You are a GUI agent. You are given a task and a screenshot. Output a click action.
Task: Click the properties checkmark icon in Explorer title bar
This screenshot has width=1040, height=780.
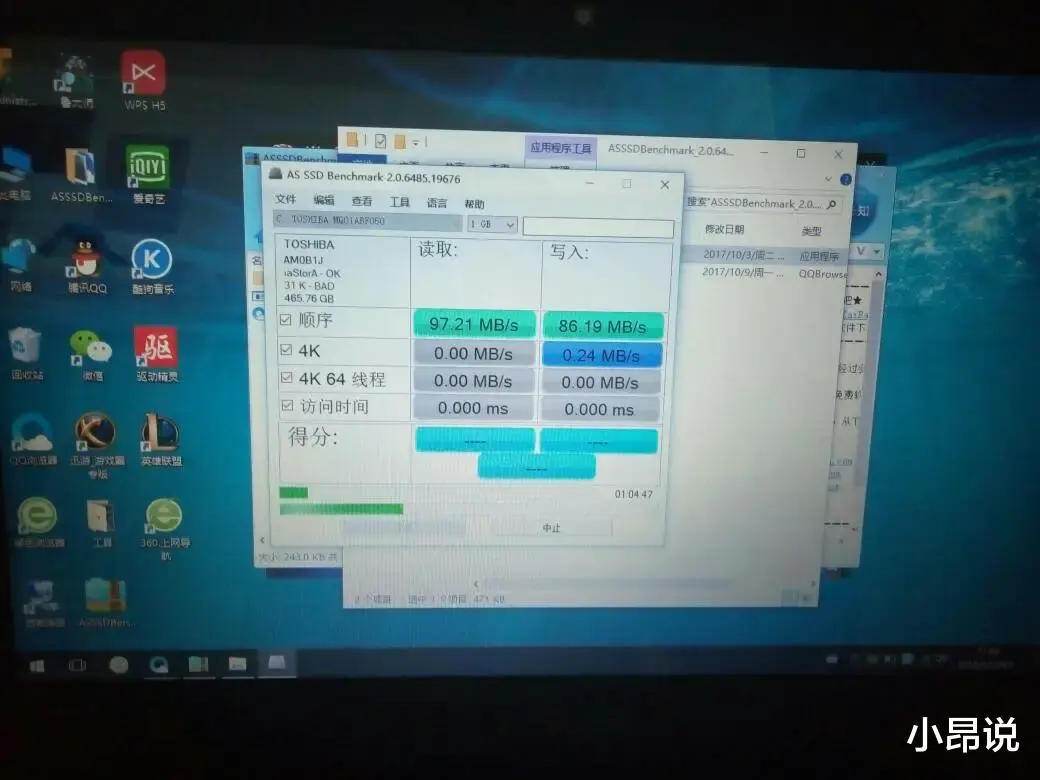(x=380, y=141)
